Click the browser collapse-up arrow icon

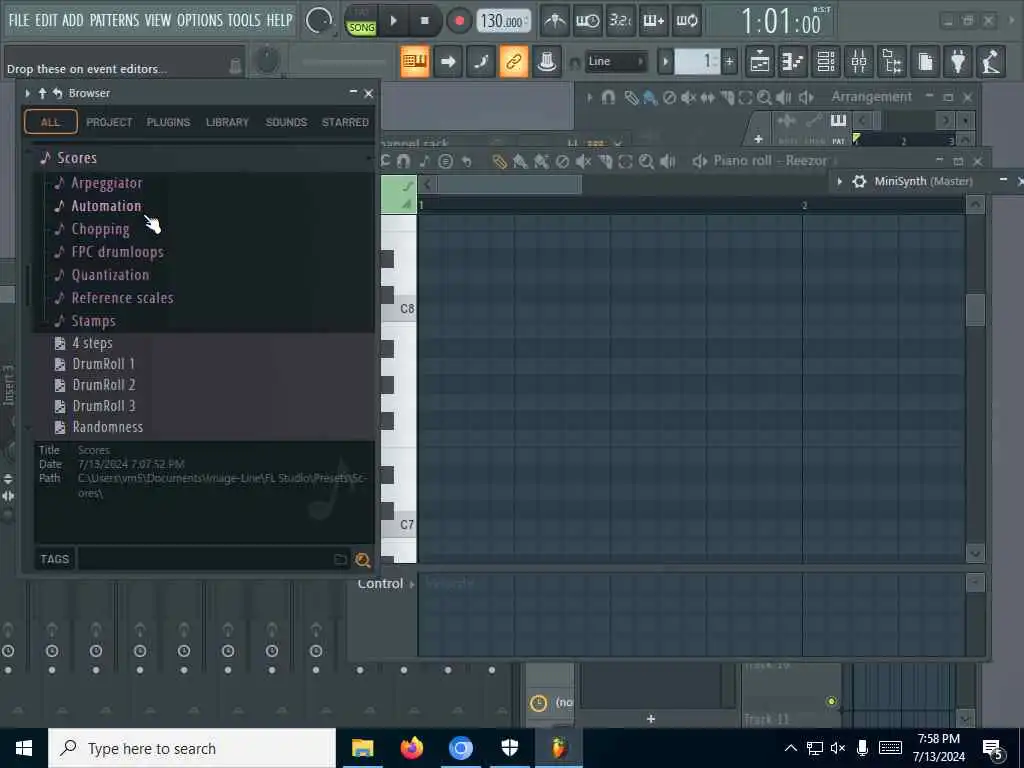pyautogui.click(x=42, y=93)
